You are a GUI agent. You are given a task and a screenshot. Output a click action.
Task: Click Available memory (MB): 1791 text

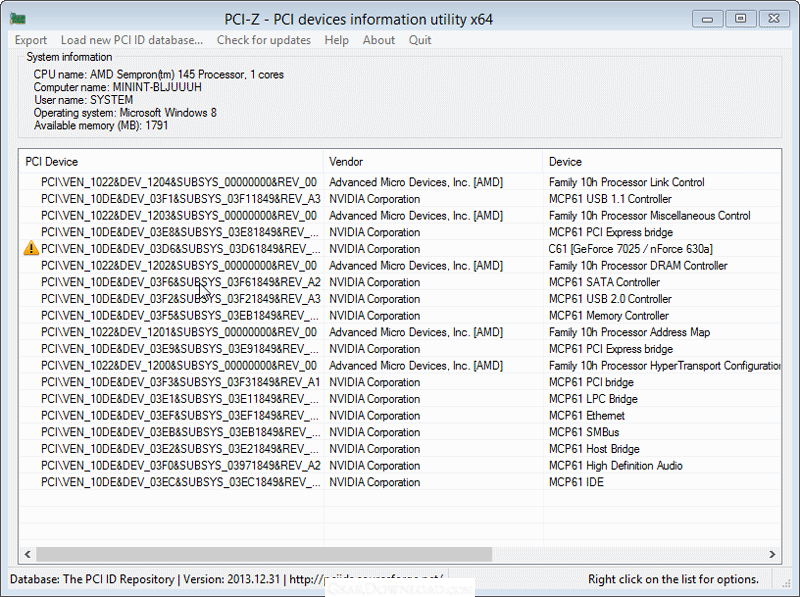tap(101, 126)
